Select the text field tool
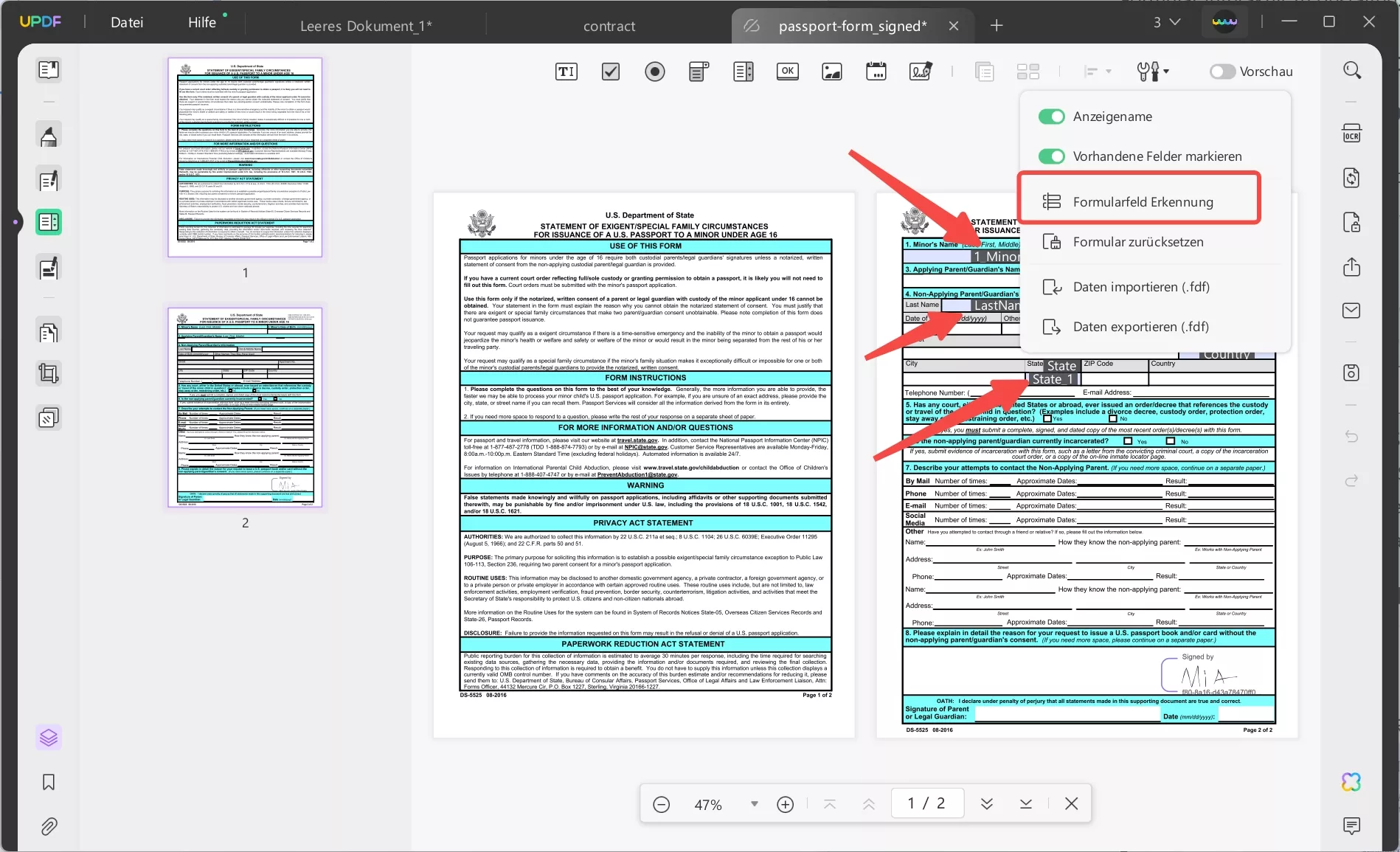Screen dimensions: 1400x852 565,72
